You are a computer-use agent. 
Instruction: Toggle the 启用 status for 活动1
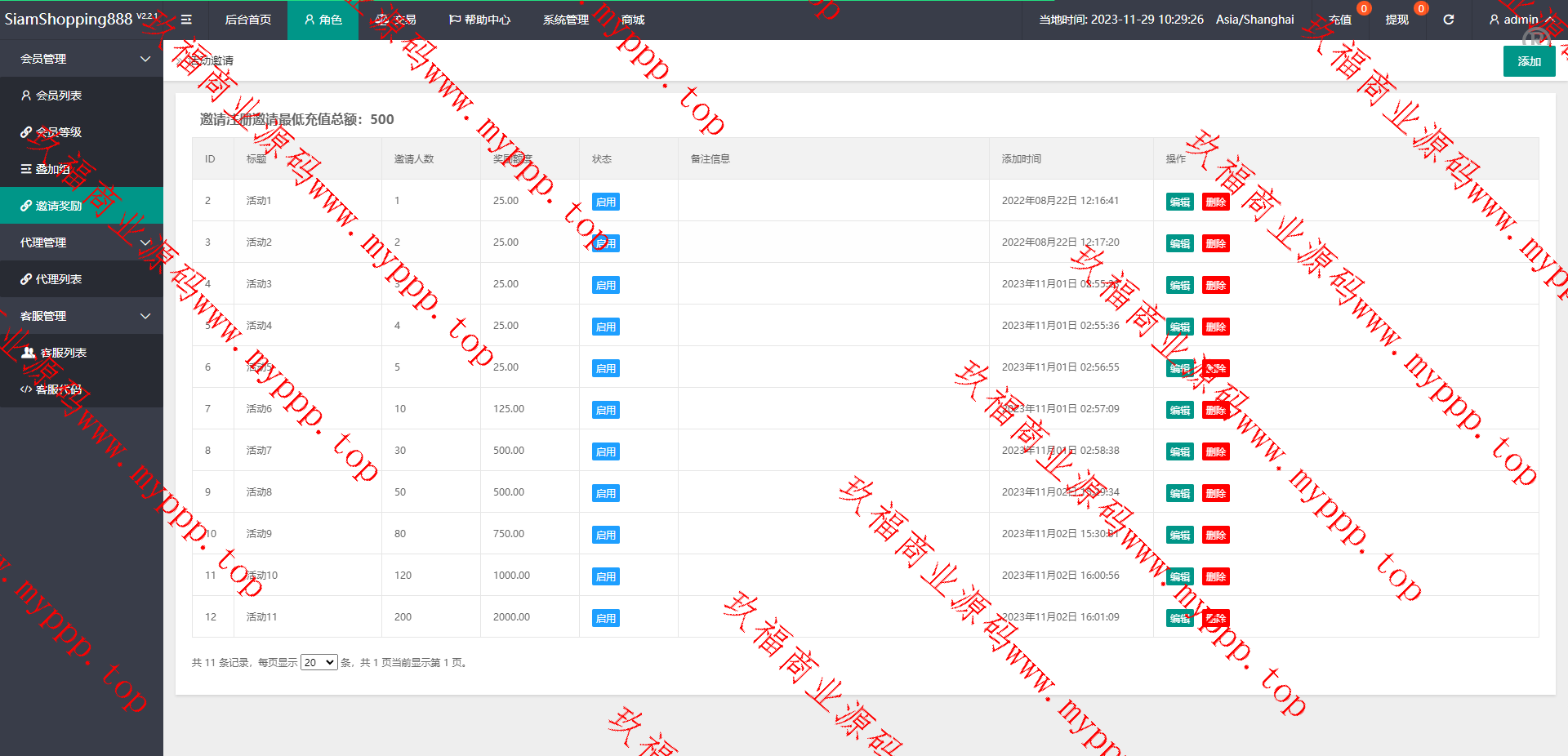click(605, 202)
